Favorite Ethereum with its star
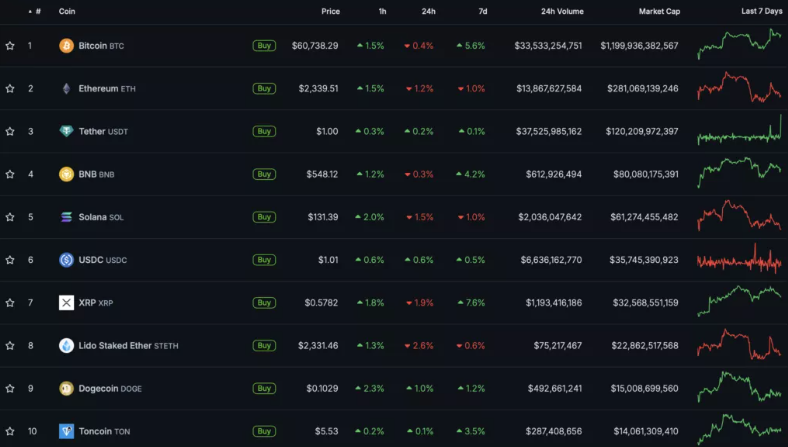Viewport: 788px width, 447px height. click(10, 88)
